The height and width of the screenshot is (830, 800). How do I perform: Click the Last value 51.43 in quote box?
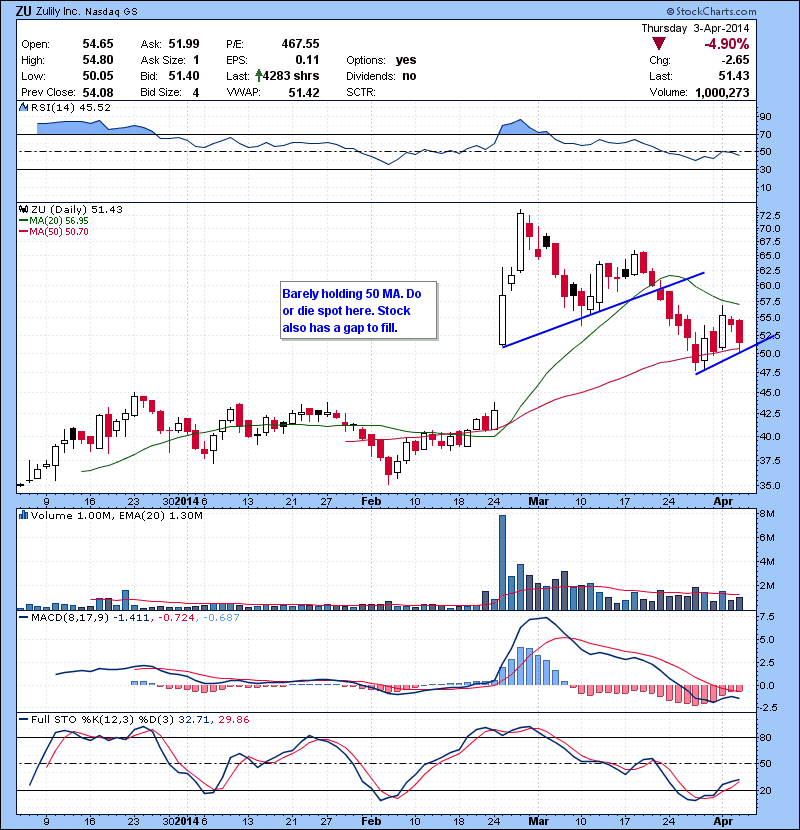734,76
